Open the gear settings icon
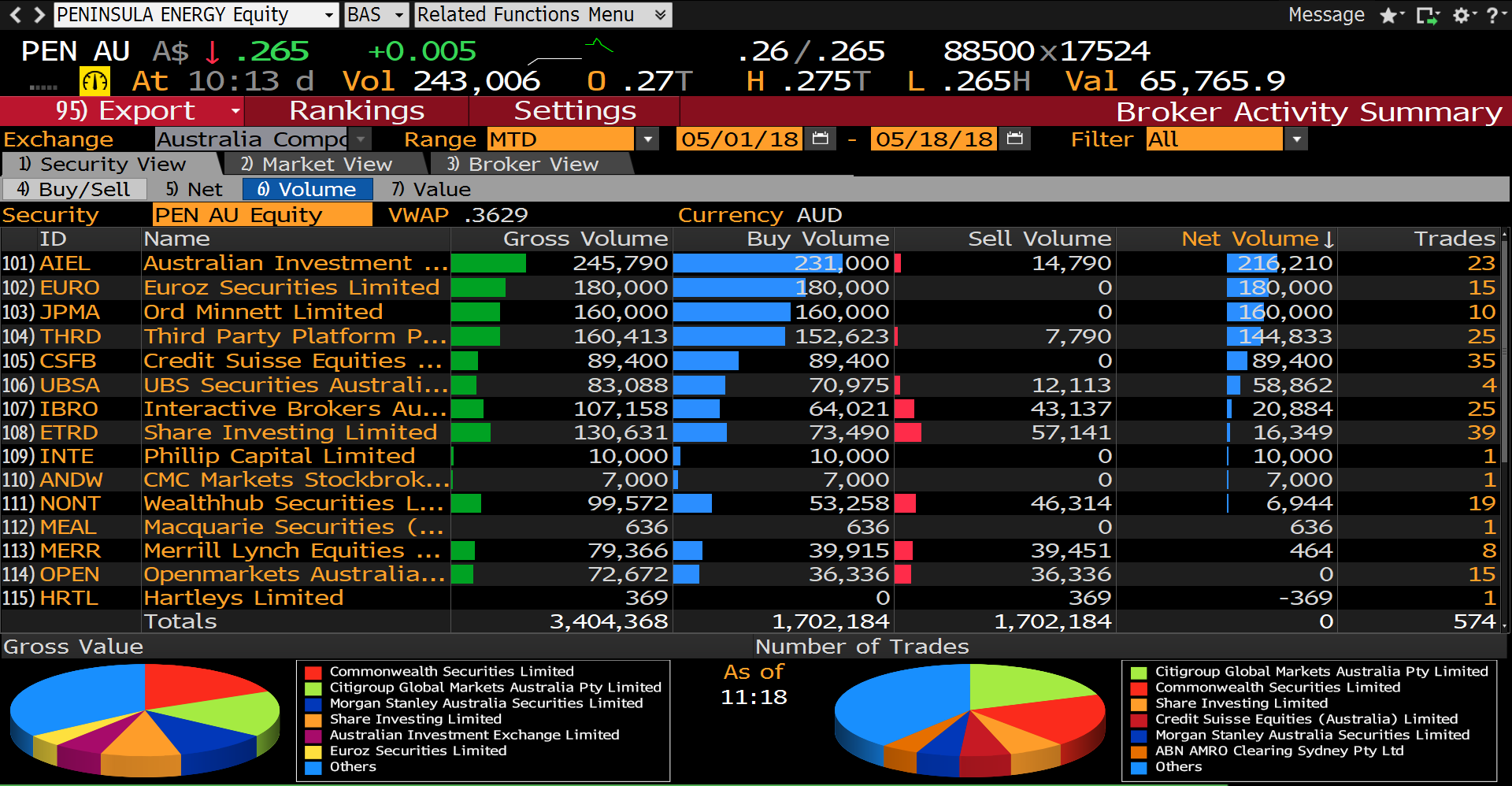This screenshot has width=1512, height=786. coord(1461,16)
